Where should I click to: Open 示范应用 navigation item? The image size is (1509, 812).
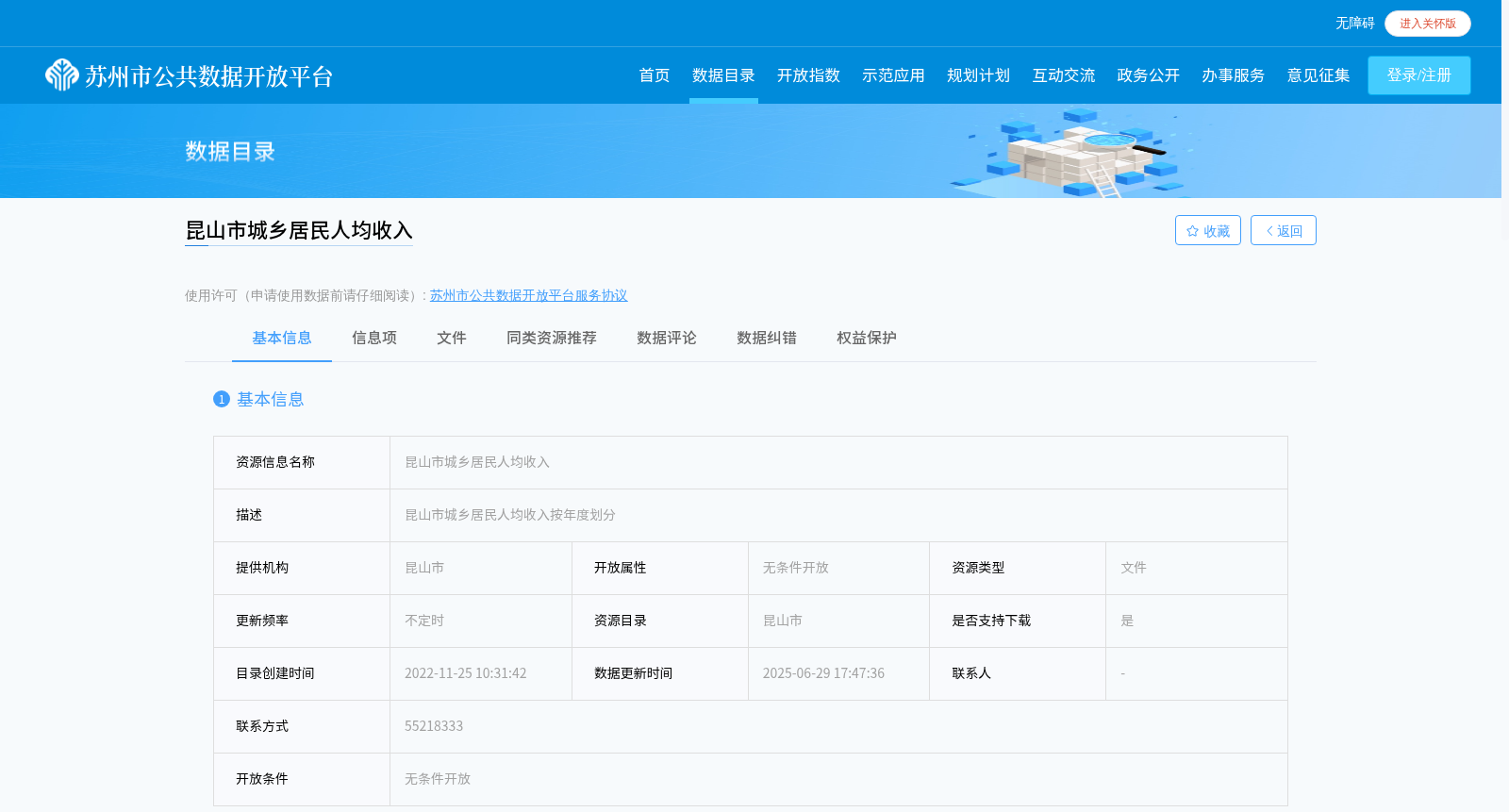tap(893, 75)
